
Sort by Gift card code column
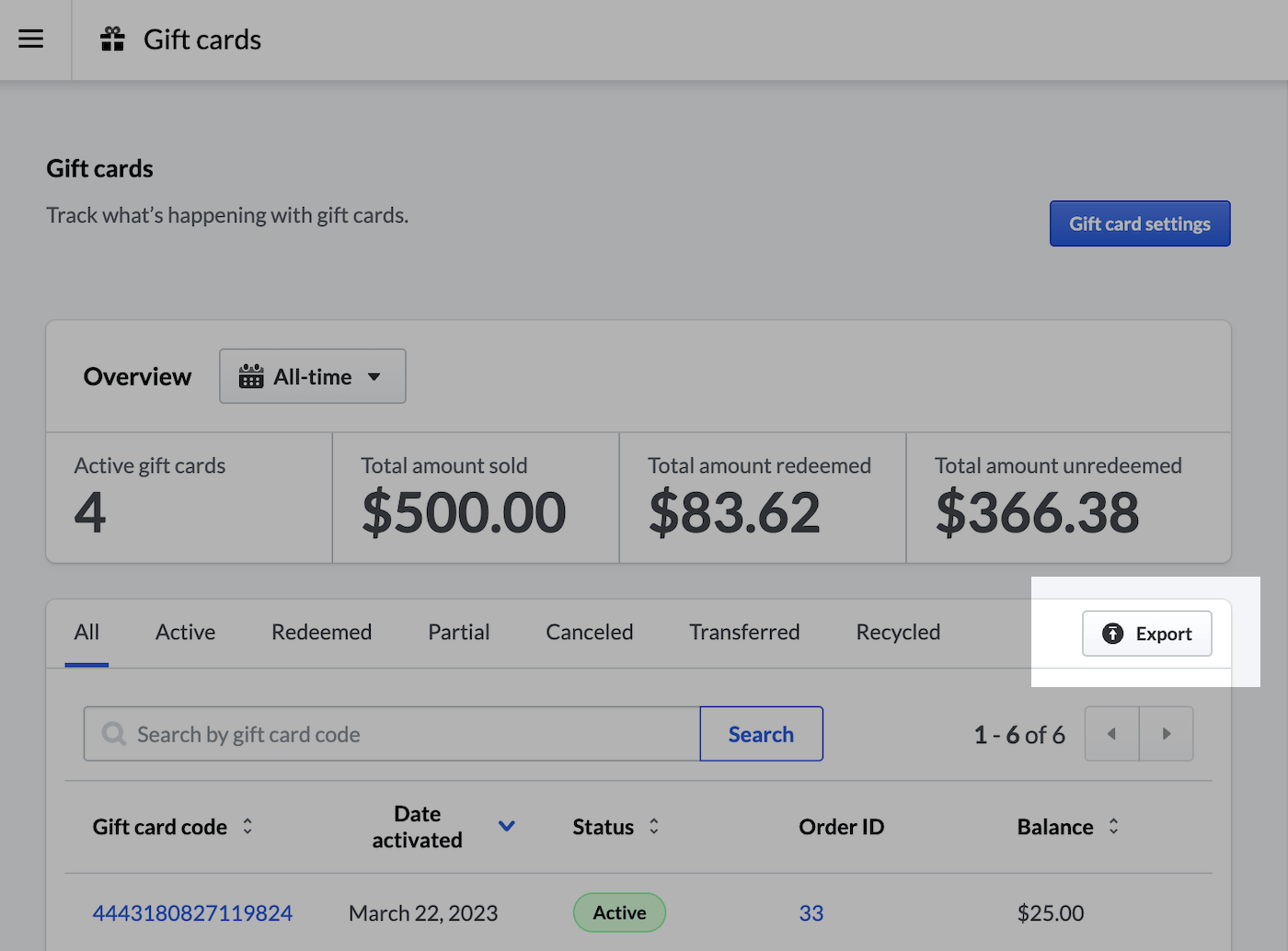pyautogui.click(x=247, y=827)
